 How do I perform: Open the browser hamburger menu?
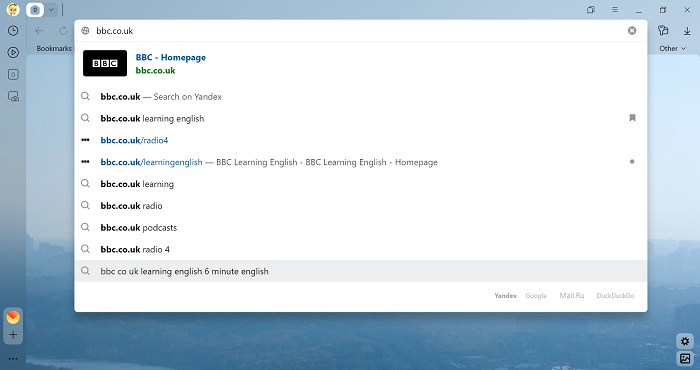[x=615, y=9]
